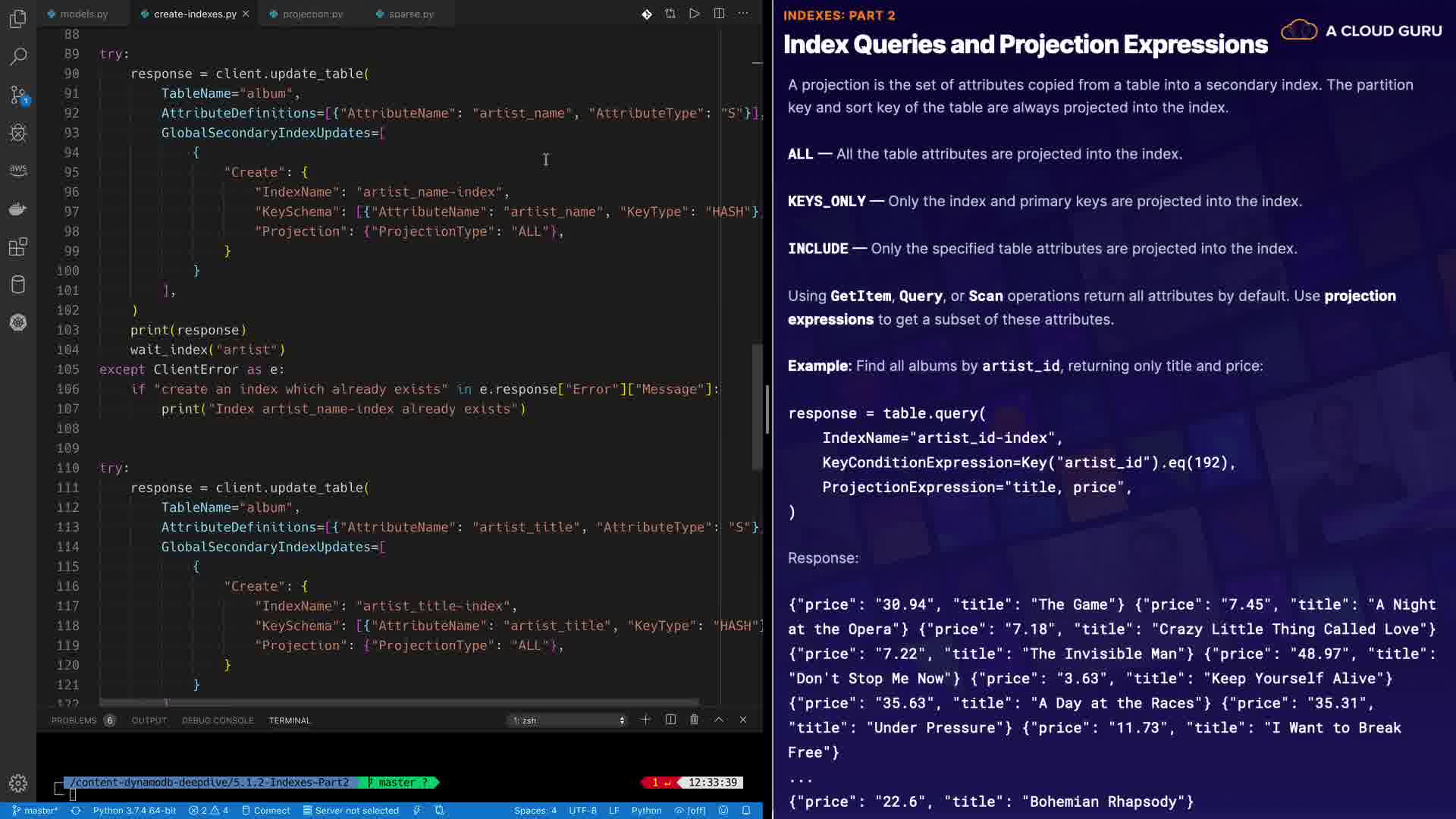Open the Debug view bug icon

click(18, 133)
